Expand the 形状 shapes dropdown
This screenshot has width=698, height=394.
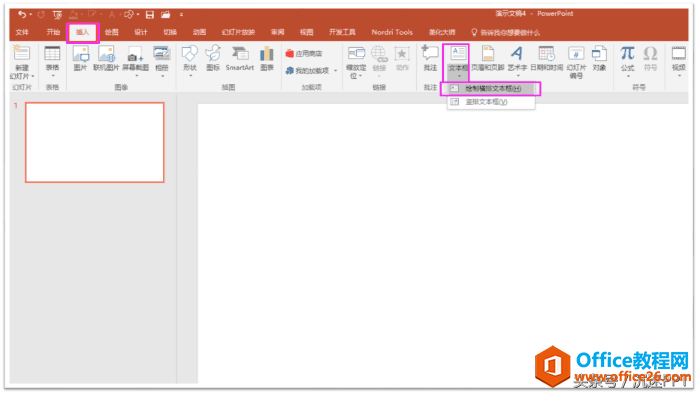(x=190, y=76)
